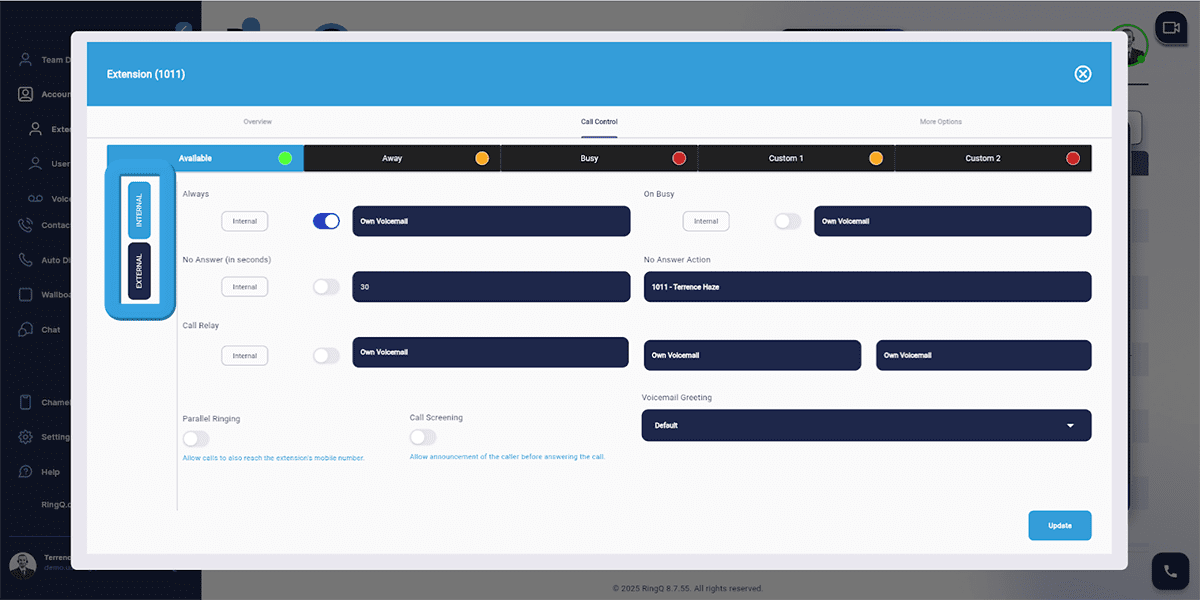Select the Contacts phone icon in sidebar
The image size is (1200, 600).
coord(26,225)
